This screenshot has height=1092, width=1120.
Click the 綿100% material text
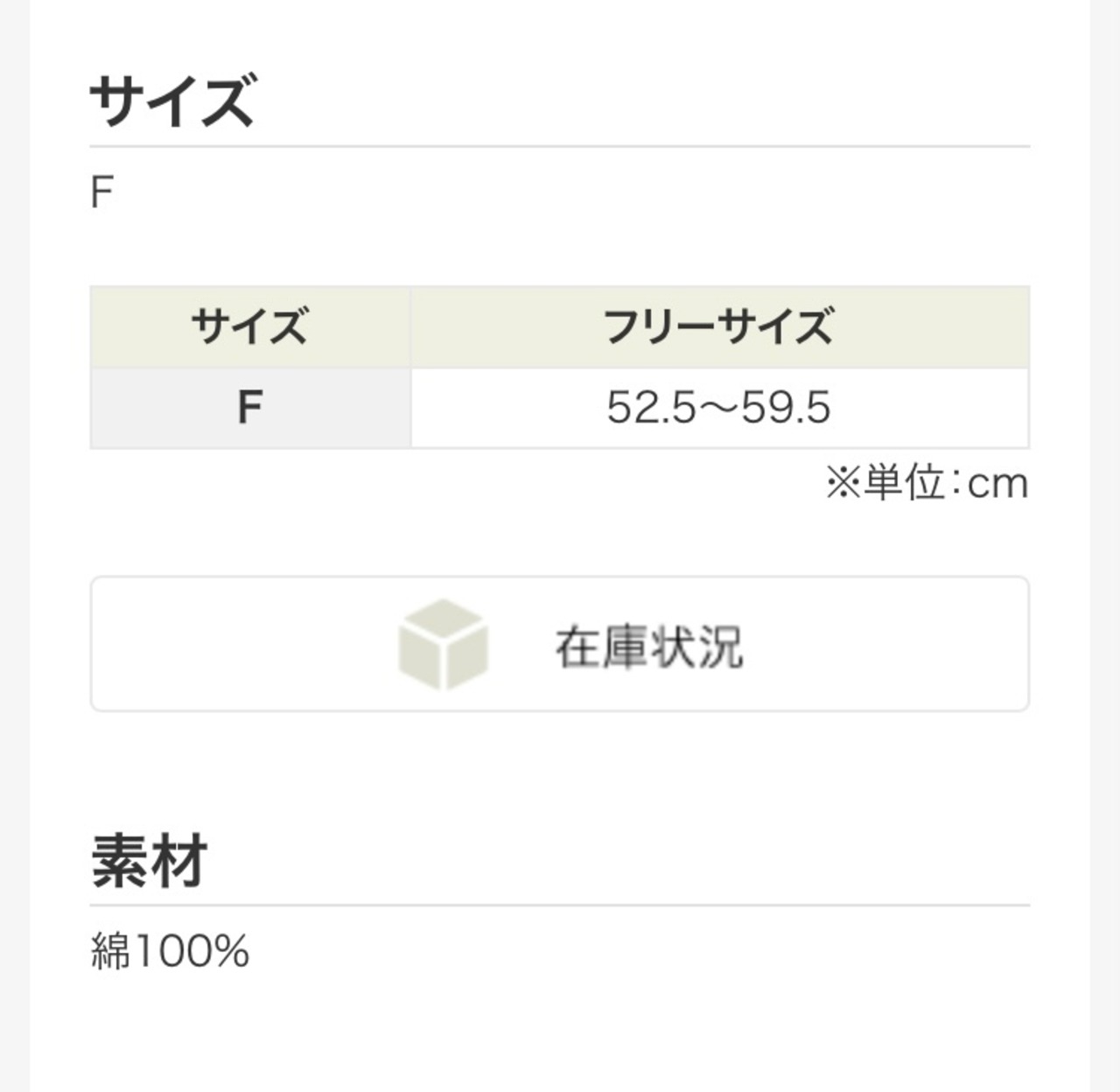point(171,950)
